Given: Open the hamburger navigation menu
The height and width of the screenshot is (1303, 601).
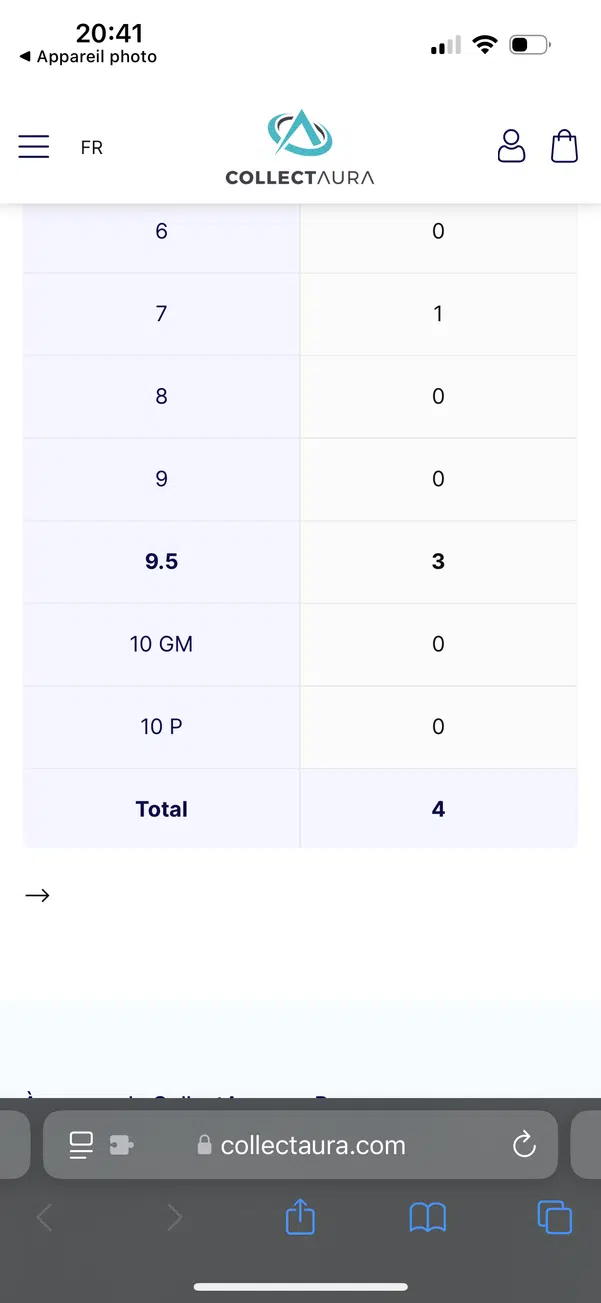Looking at the screenshot, I should click(x=34, y=147).
